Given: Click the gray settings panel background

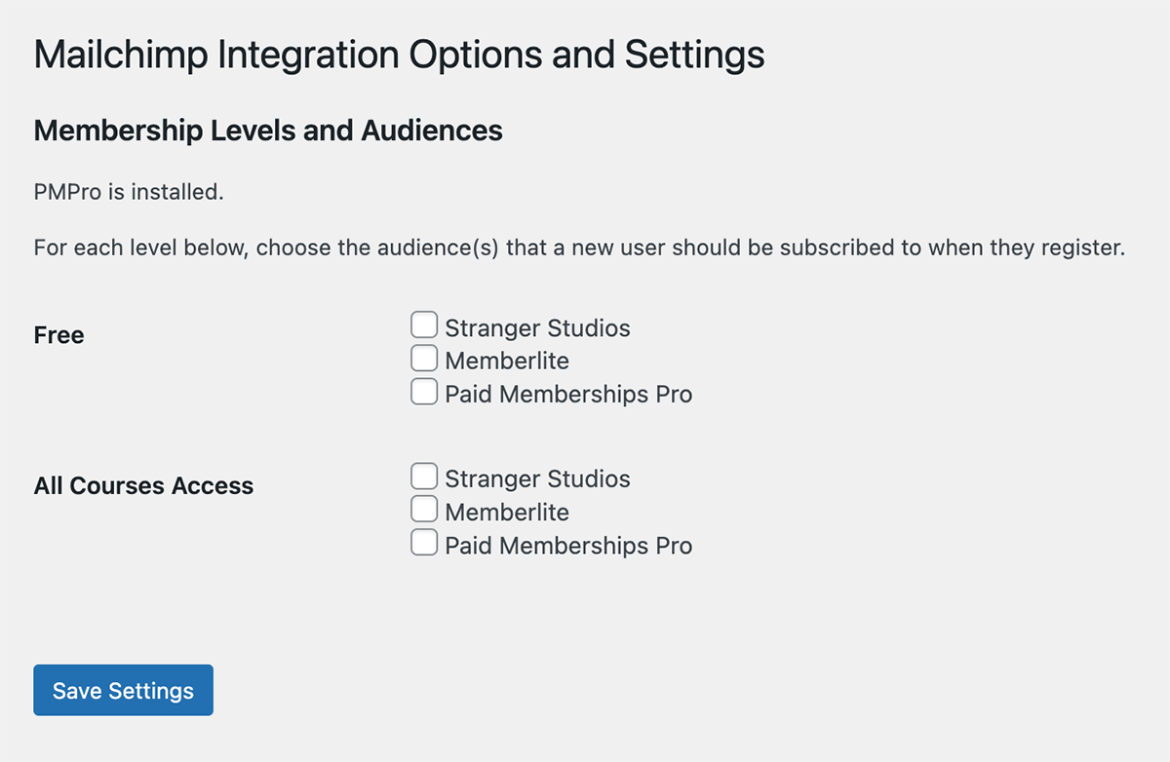Looking at the screenshot, I should (900, 640).
